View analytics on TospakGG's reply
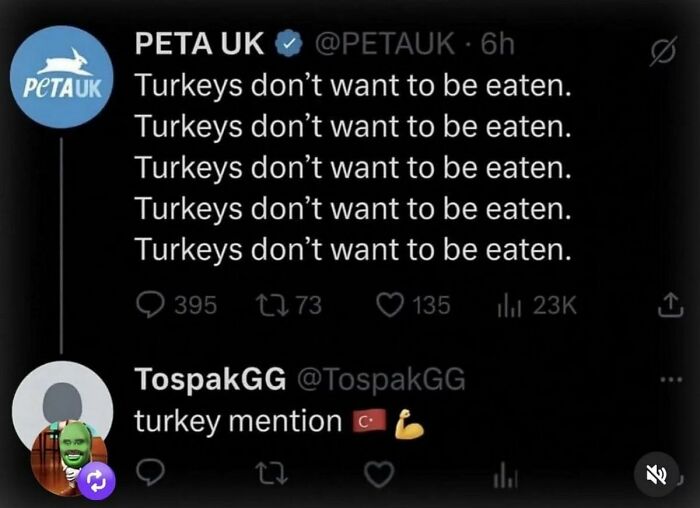 (506, 475)
